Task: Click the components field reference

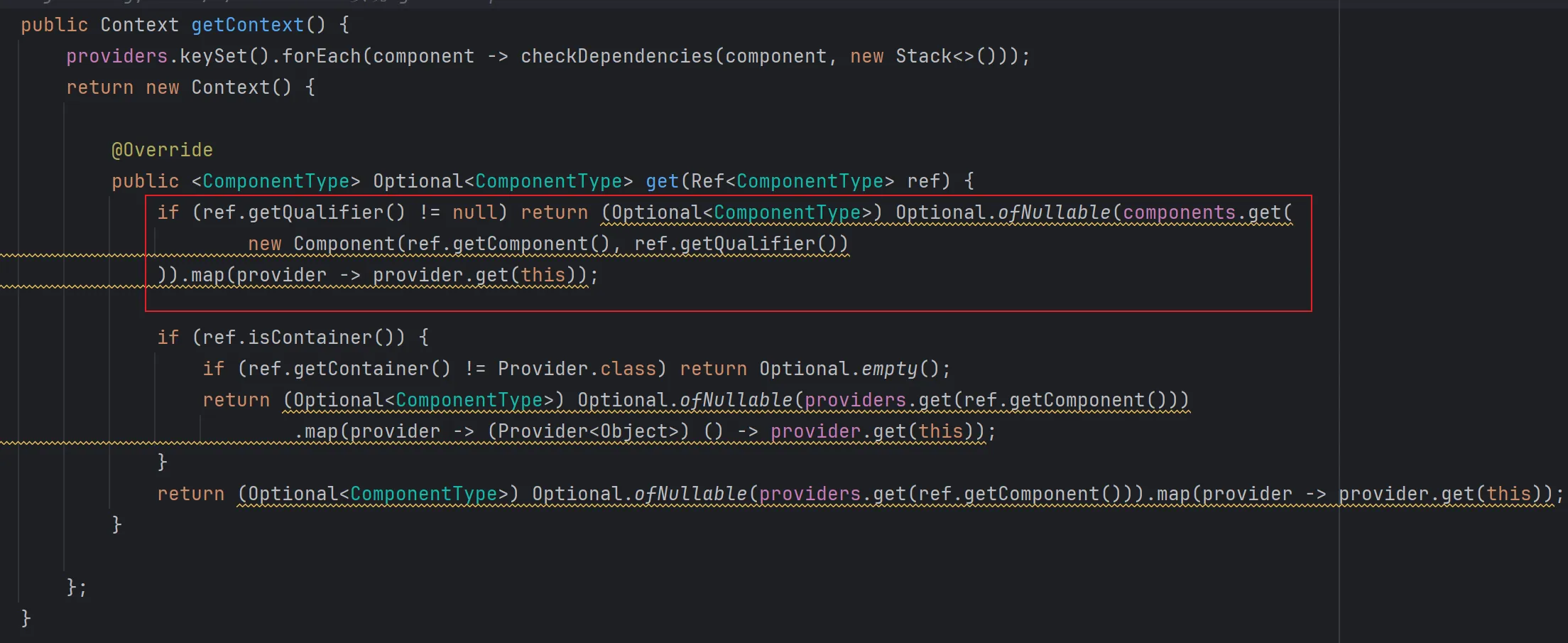Action: coord(1179,212)
